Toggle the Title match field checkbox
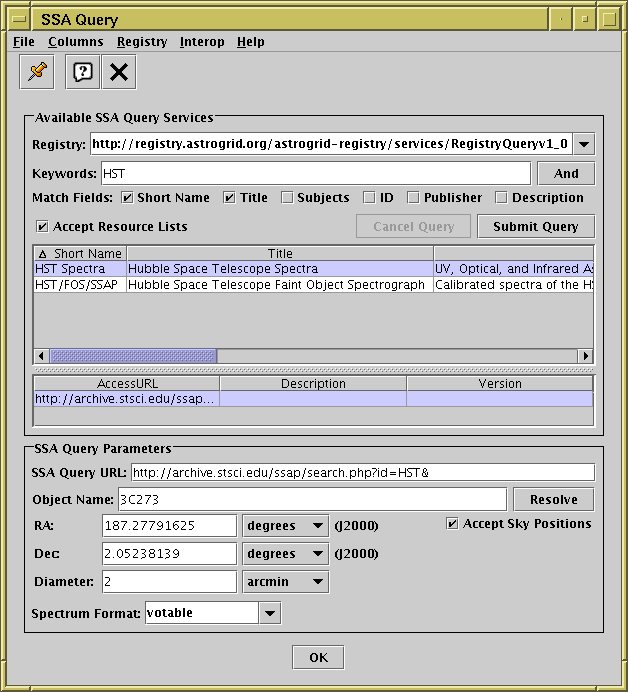Viewport: 628px width, 692px height. [229, 198]
